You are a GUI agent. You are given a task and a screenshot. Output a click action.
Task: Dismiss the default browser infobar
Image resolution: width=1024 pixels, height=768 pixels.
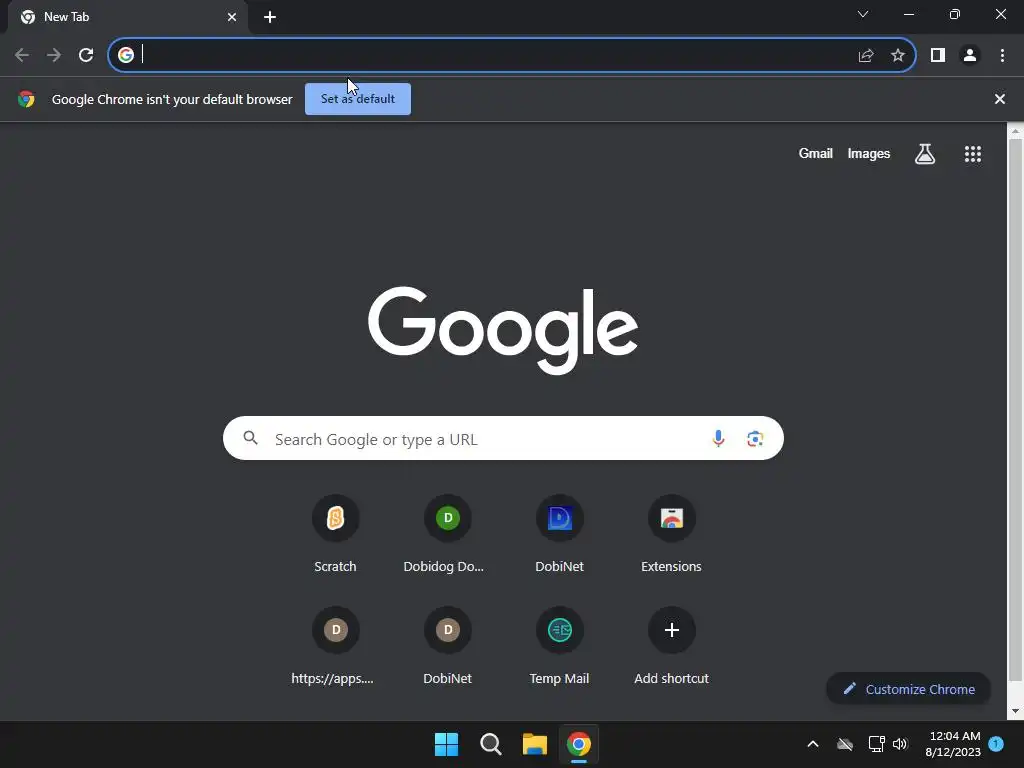pyautogui.click(x=999, y=99)
